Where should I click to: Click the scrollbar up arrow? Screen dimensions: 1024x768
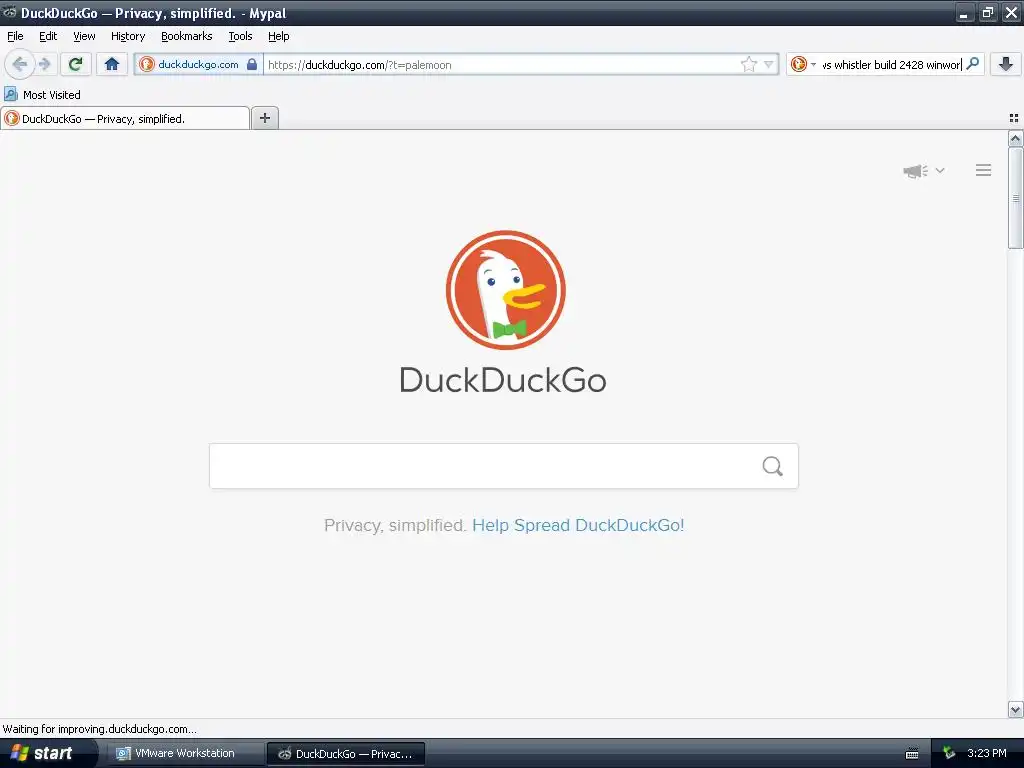pyautogui.click(x=1016, y=138)
